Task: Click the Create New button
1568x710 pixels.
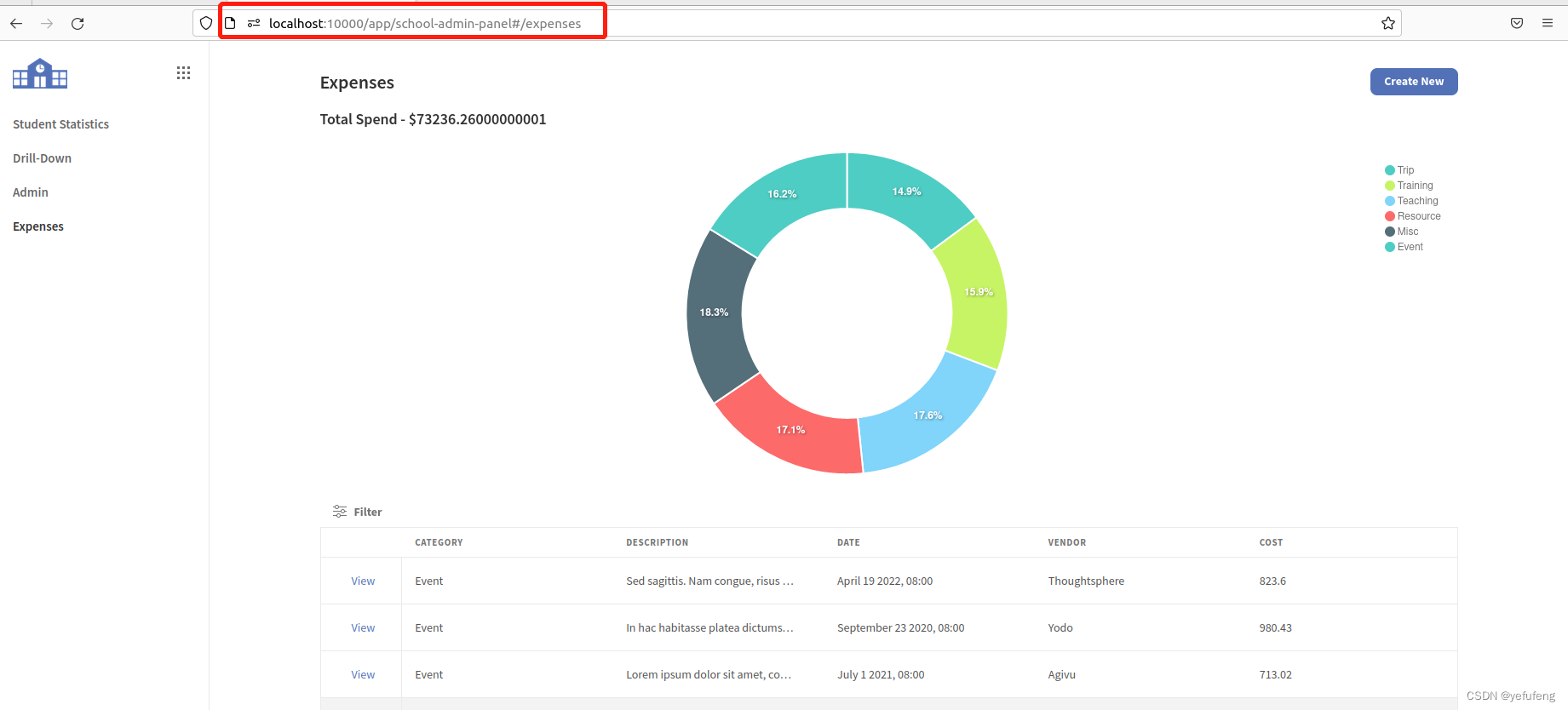Action: tap(1414, 82)
